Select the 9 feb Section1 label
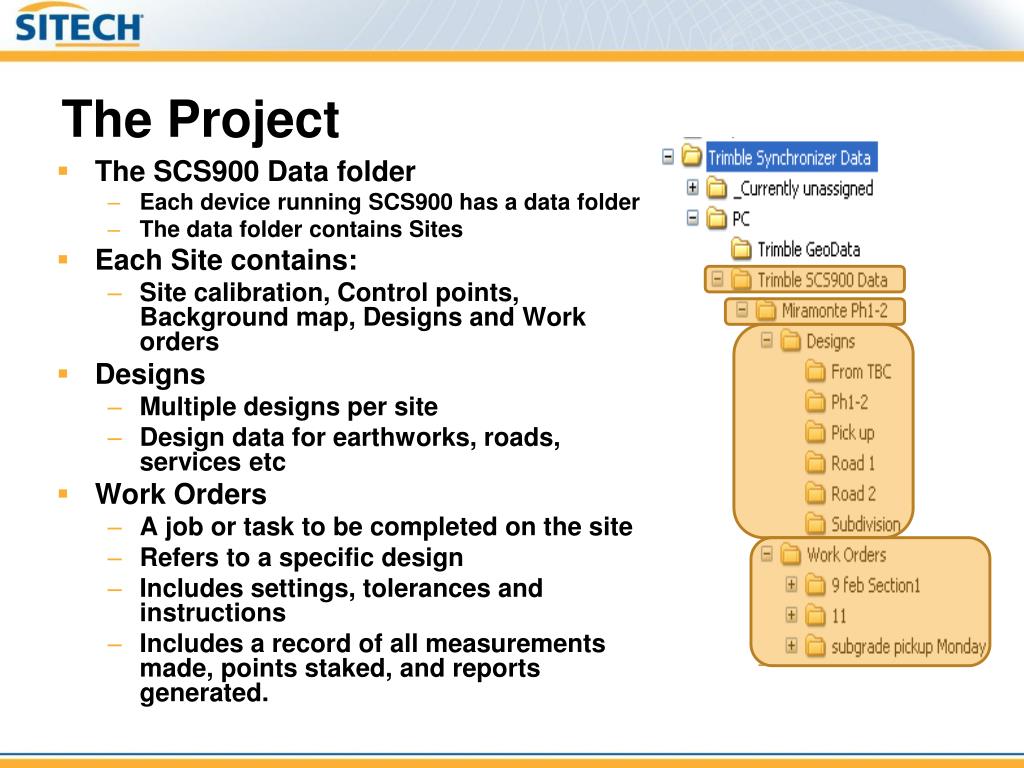1024x768 pixels. (876, 586)
